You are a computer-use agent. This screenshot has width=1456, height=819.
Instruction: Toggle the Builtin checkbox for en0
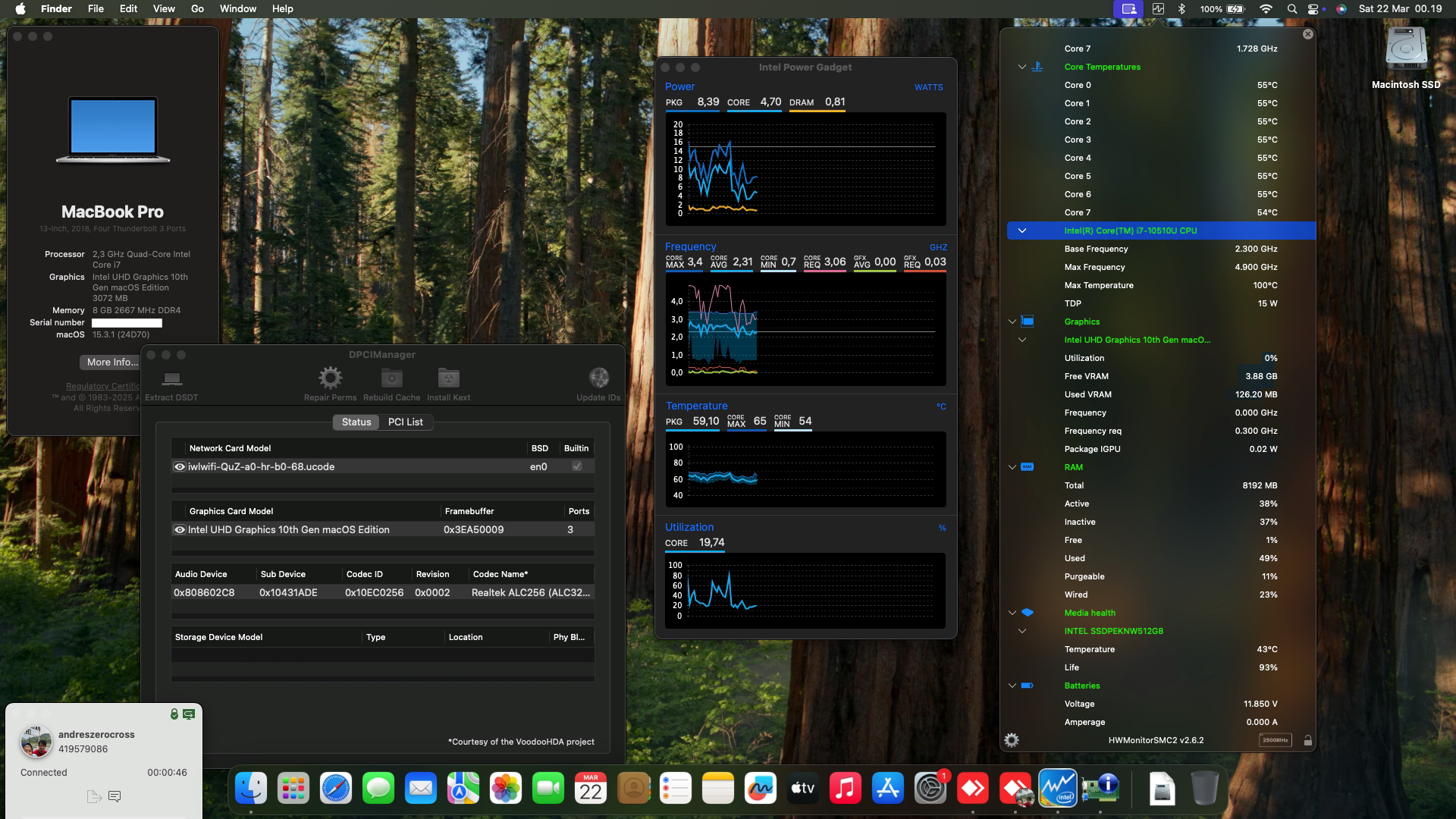coord(576,466)
